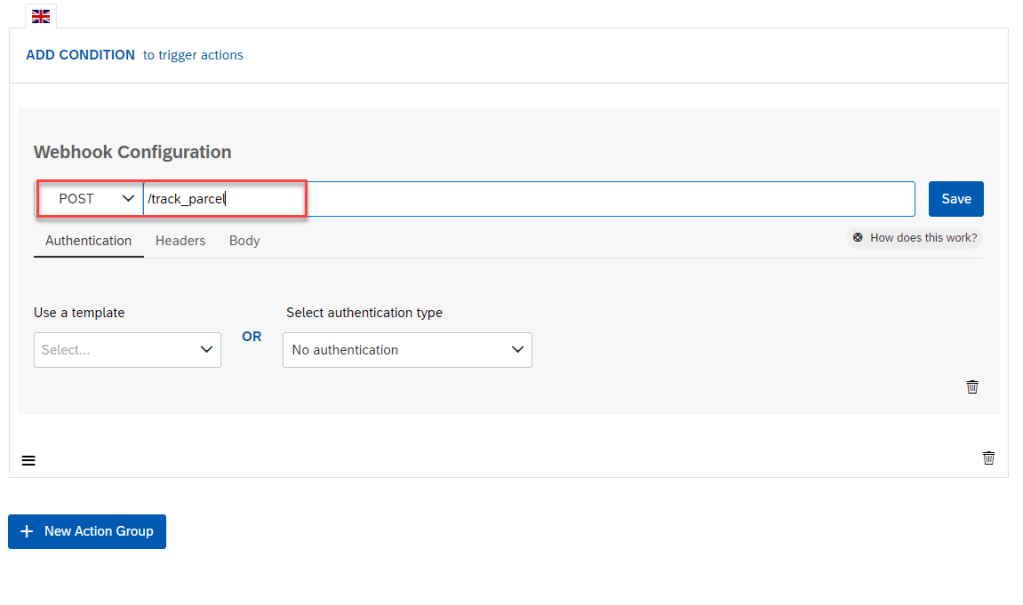Click the chevron arrow next to POST
The width and height of the screenshot is (1023, 605).
click(128, 199)
